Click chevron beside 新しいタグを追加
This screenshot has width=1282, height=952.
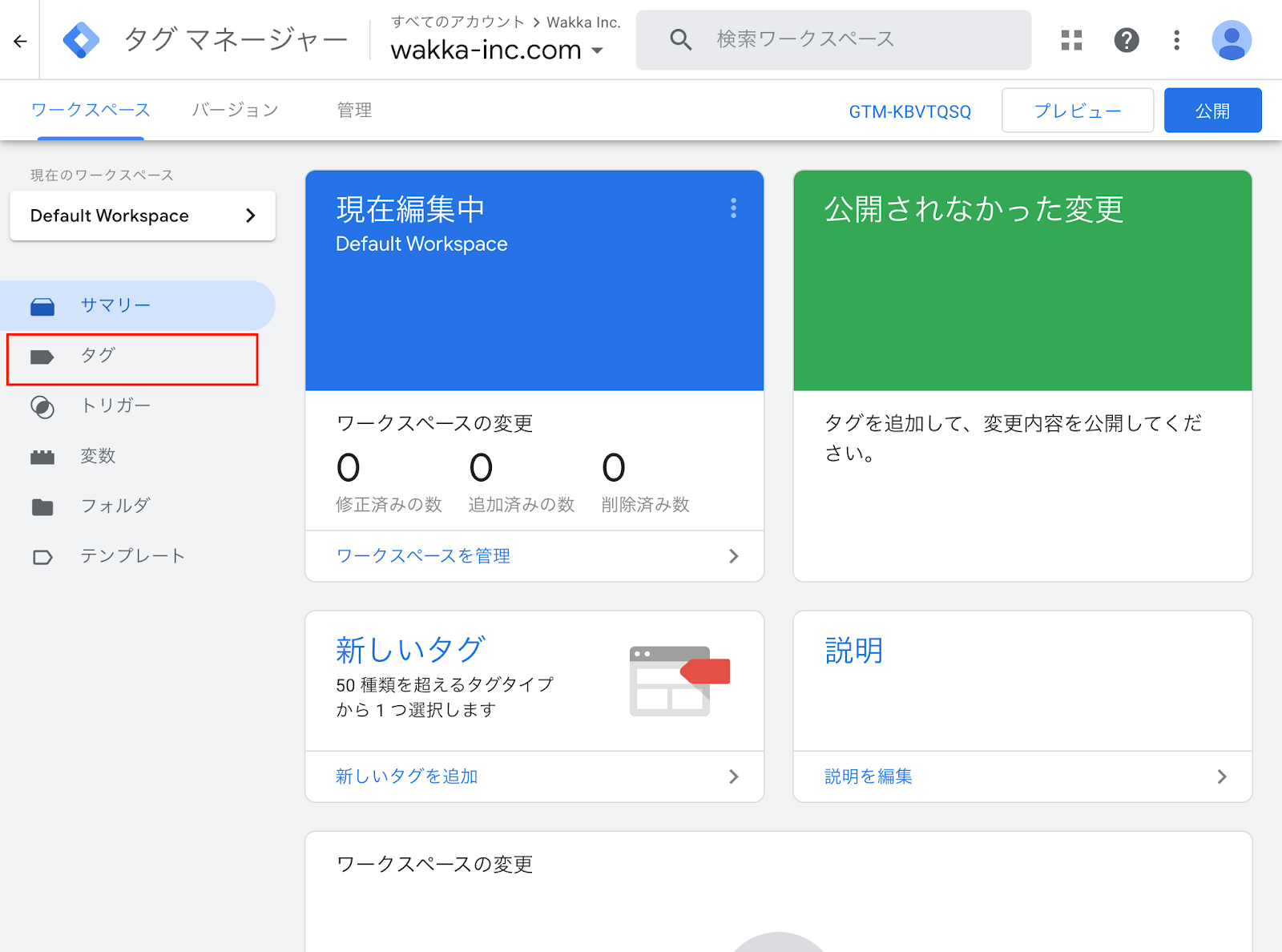(733, 777)
